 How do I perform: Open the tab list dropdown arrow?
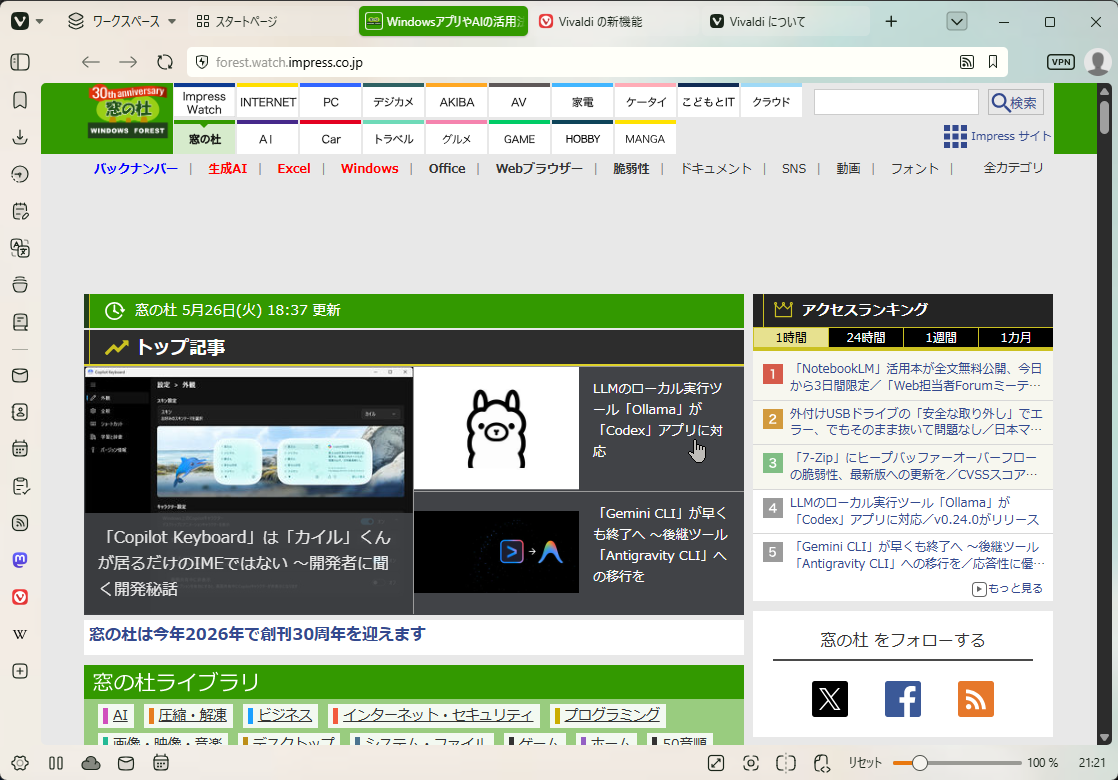957,21
